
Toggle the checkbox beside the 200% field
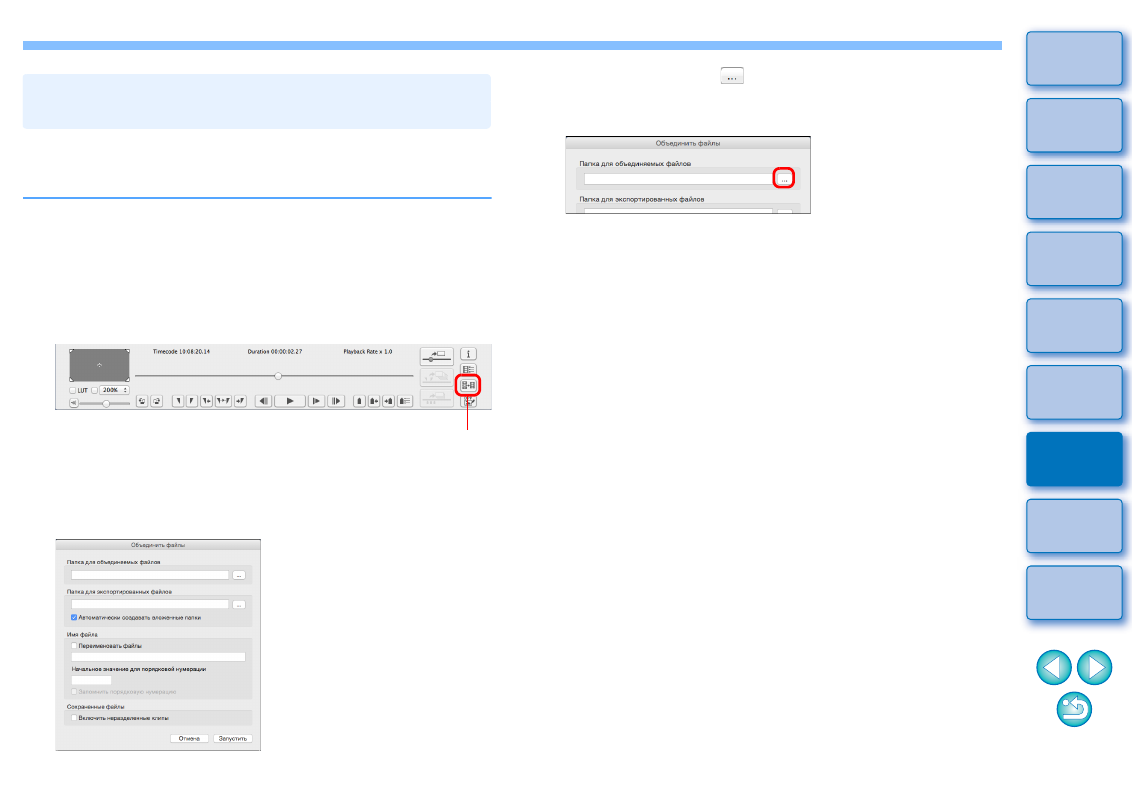(95, 391)
